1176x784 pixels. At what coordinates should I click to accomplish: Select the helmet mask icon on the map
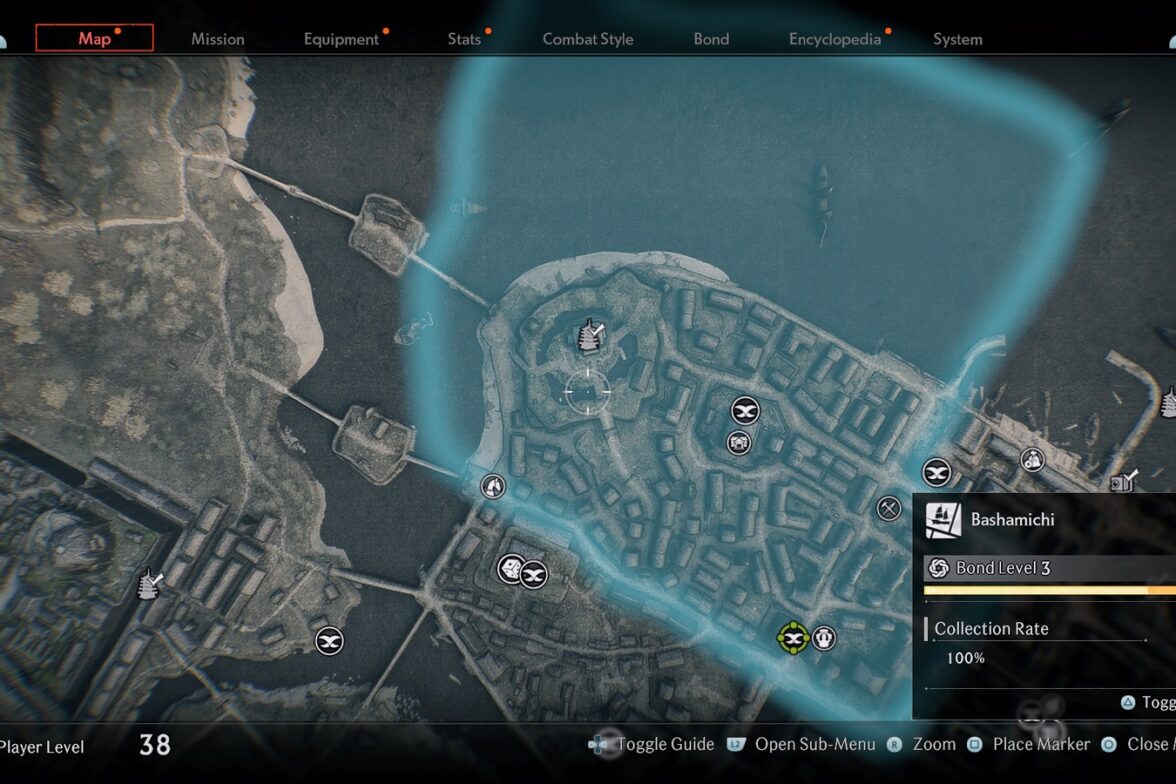pyautogui.click(x=824, y=638)
